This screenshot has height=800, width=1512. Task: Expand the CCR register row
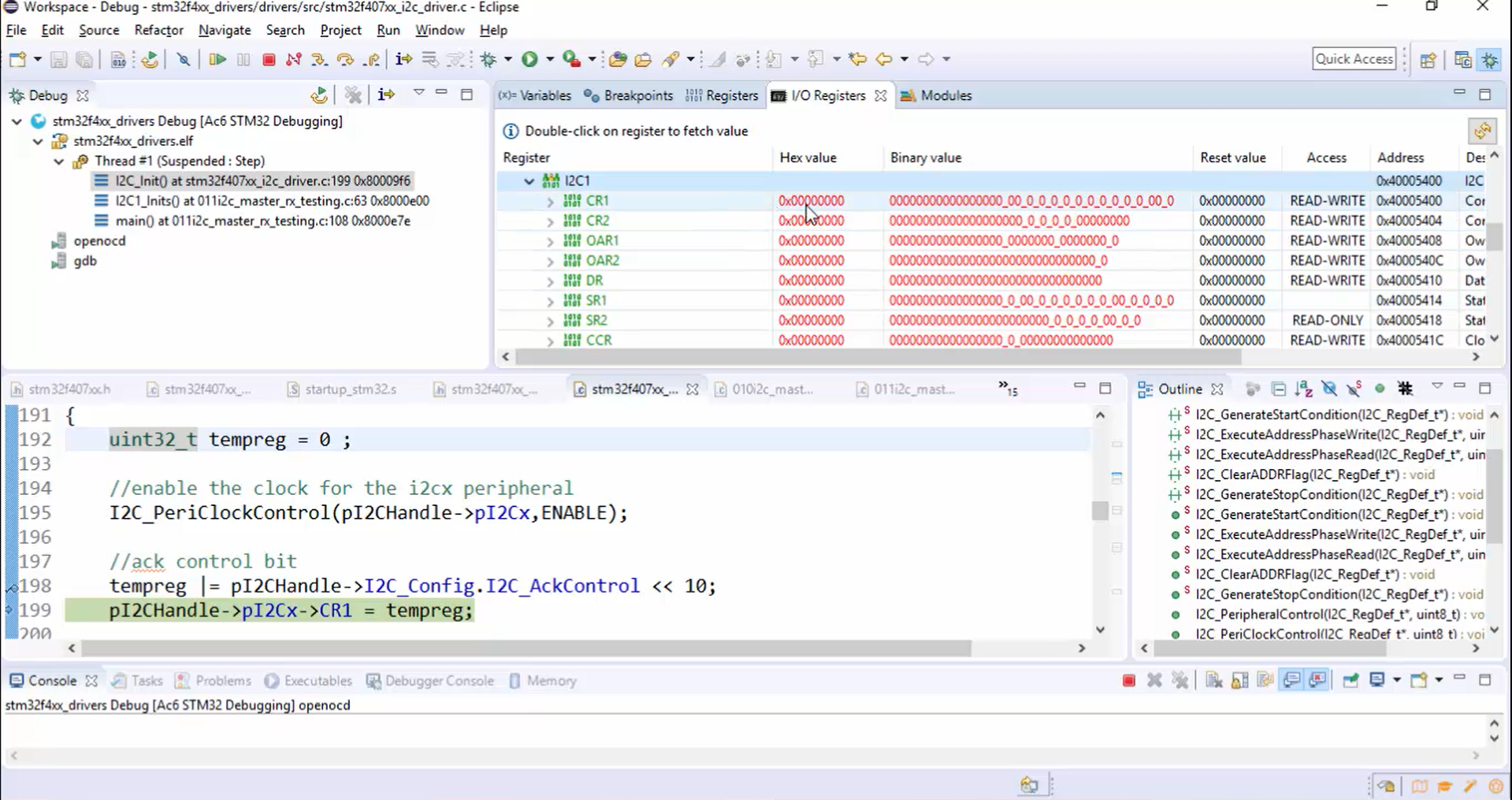pos(550,341)
